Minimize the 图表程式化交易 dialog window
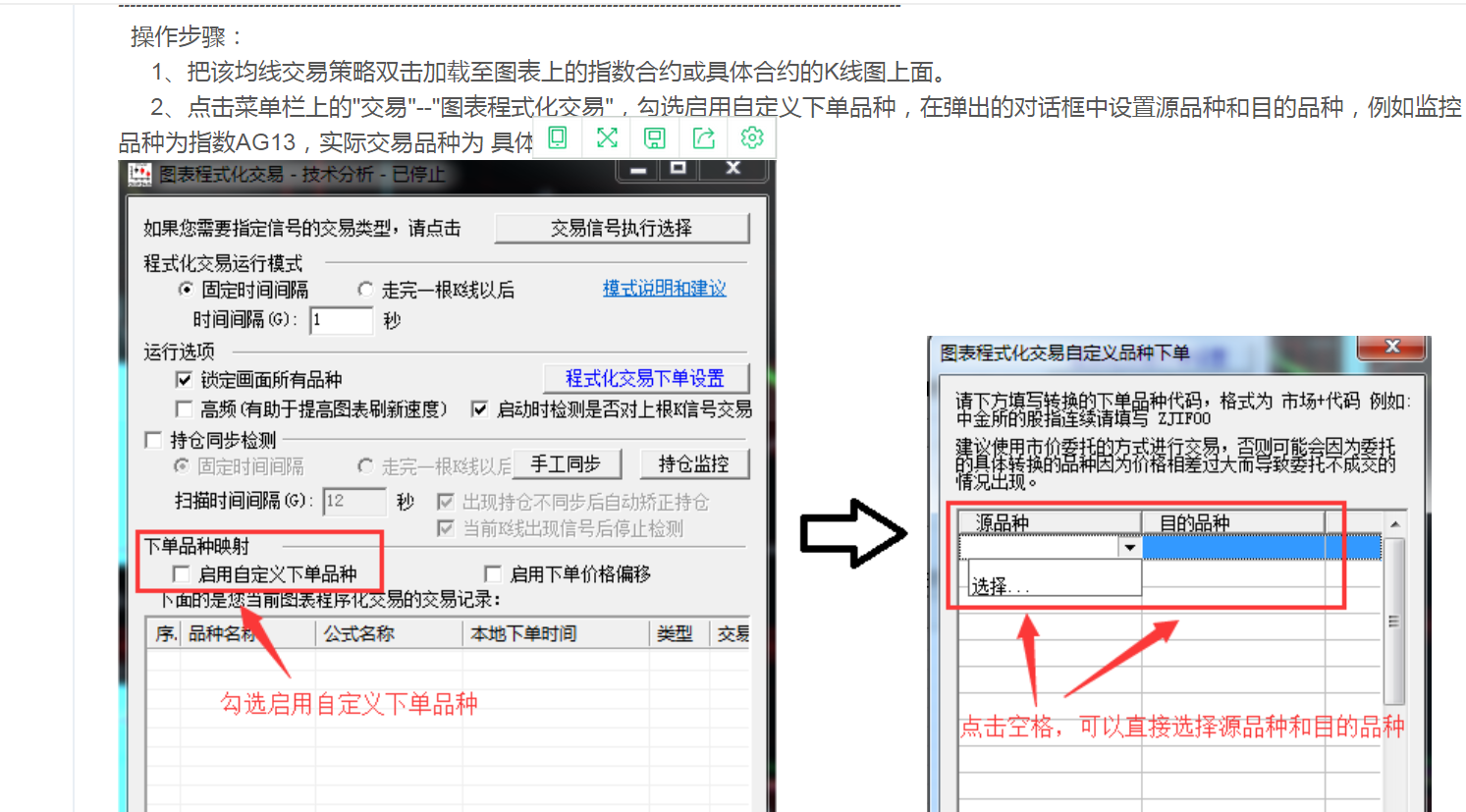Image resolution: width=1466 pixels, height=812 pixels. click(638, 170)
